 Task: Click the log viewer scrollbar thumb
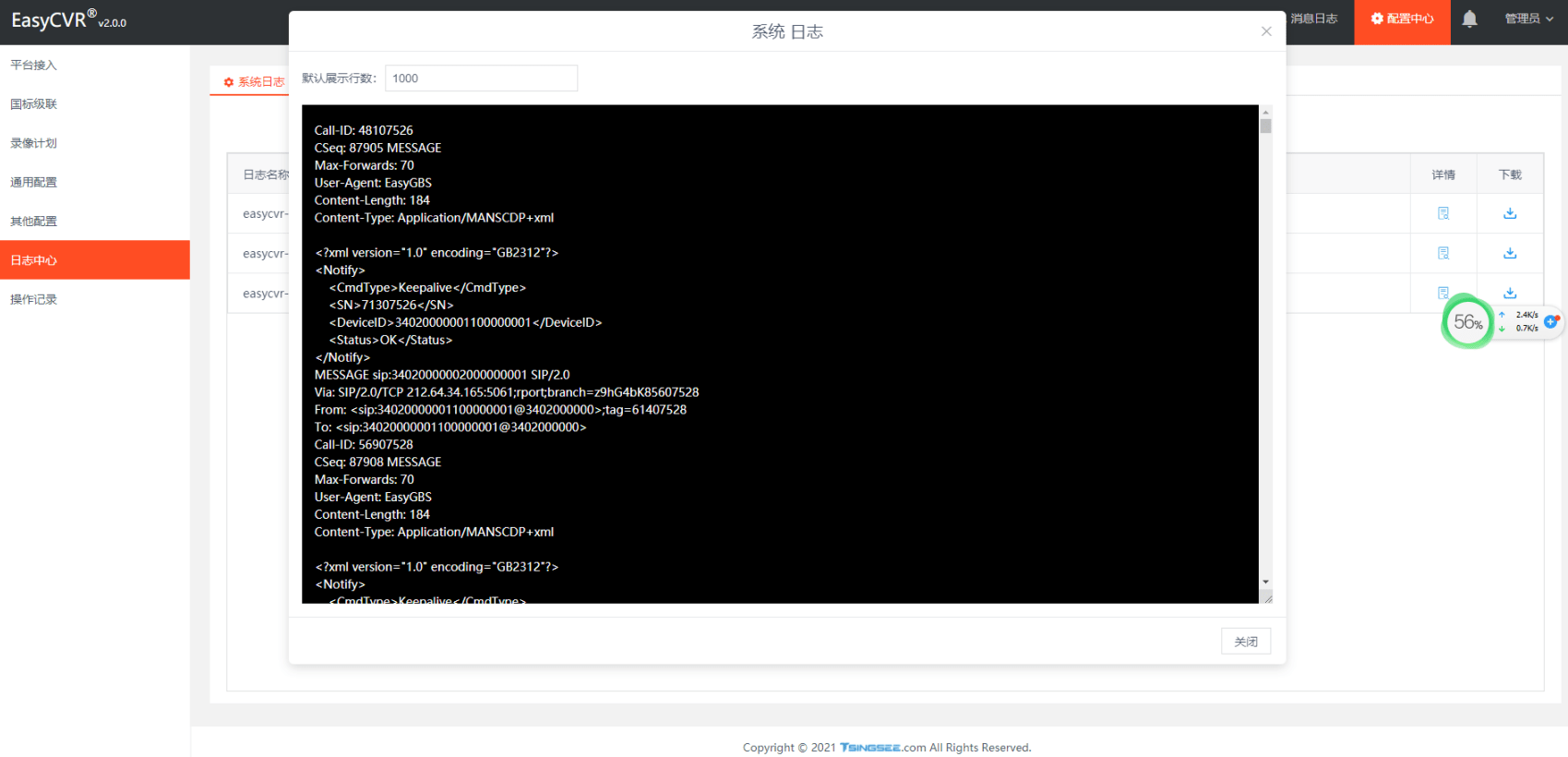1265,126
